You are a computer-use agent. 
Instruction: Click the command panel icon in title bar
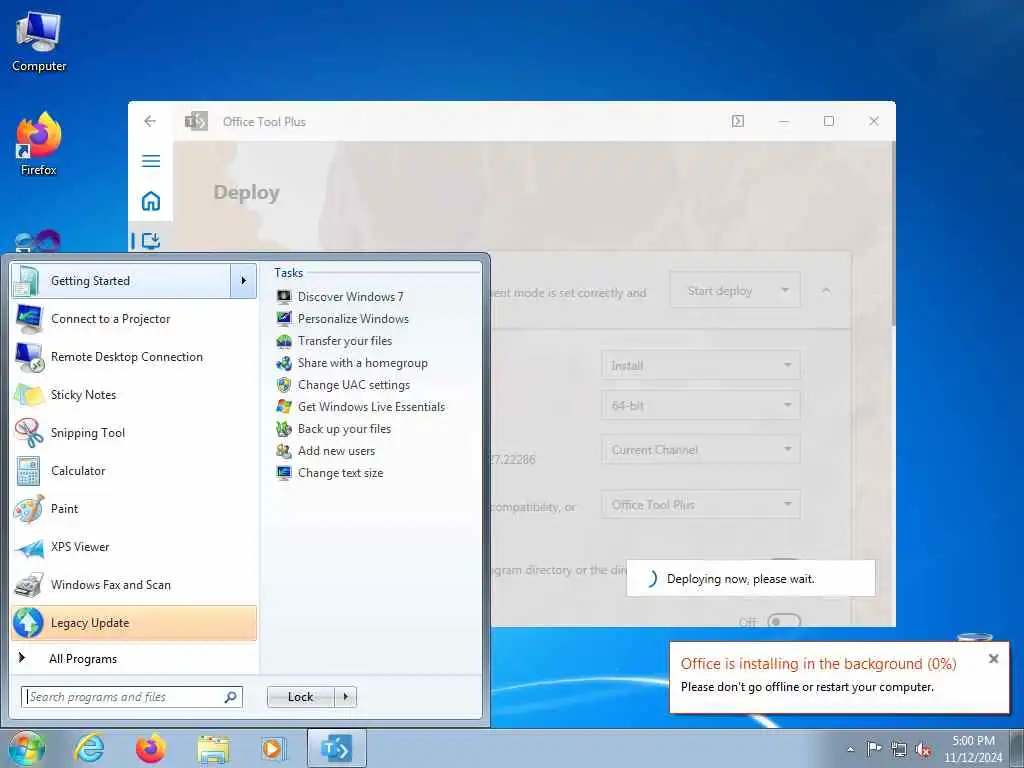point(738,121)
